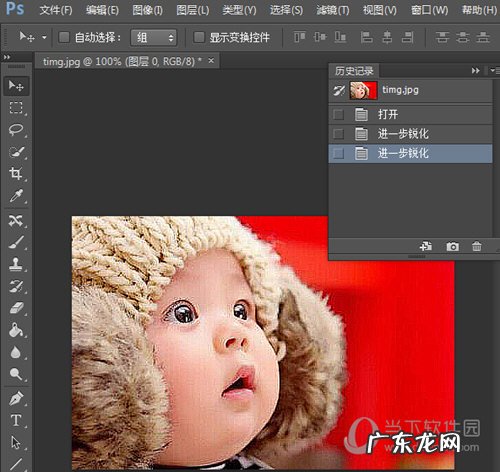Open the 图像(I) menu
Screen dimensions: 500x472
point(147,10)
